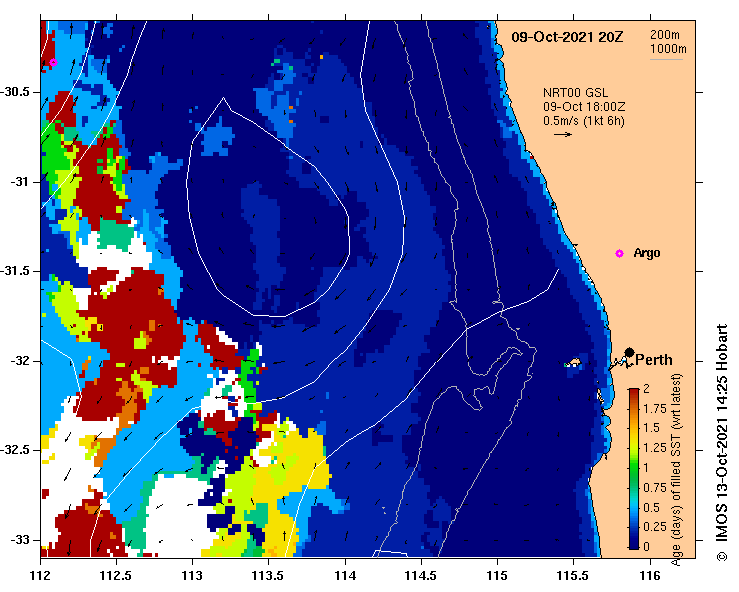Click the dark blue bottom of the color bar
Image resolution: width=739 pixels, height=592 pixels.
click(x=634, y=544)
